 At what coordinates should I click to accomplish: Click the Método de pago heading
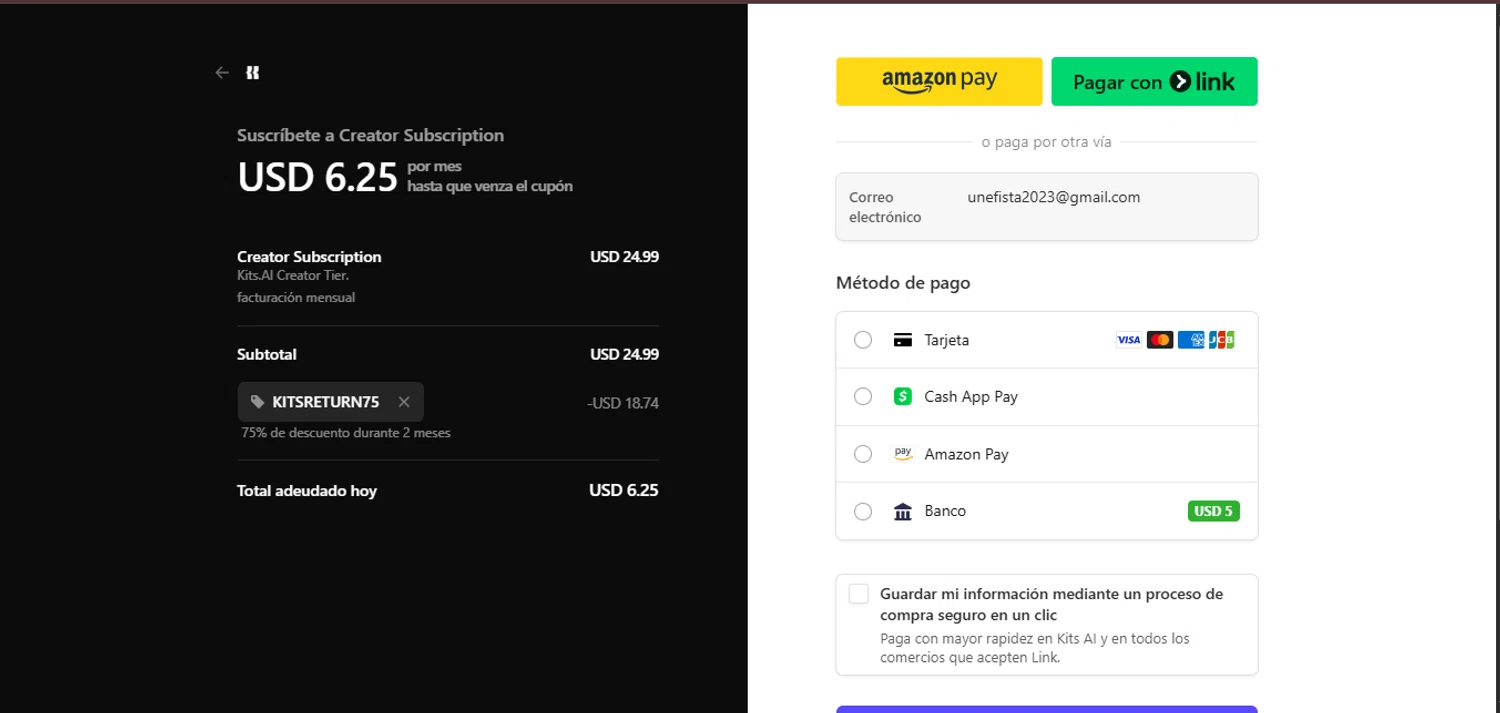pyautogui.click(x=903, y=283)
